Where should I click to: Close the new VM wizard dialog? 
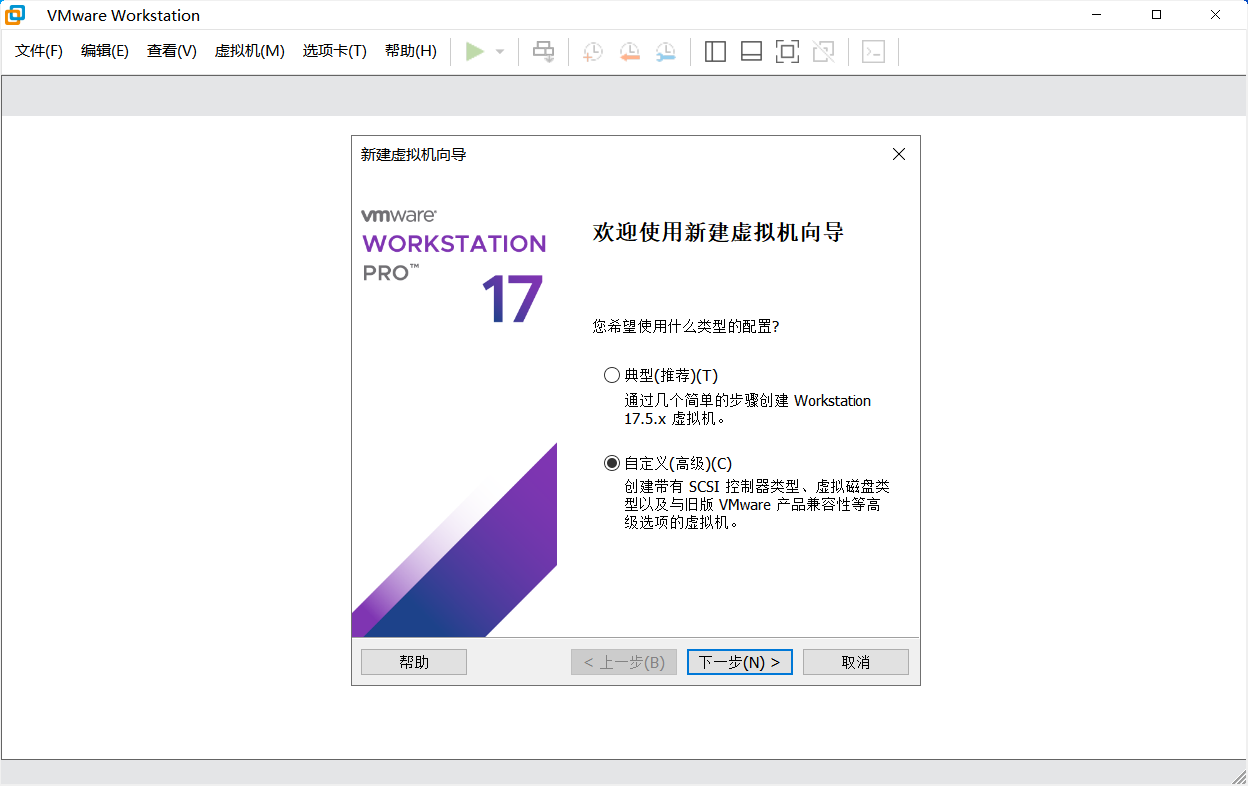click(898, 154)
